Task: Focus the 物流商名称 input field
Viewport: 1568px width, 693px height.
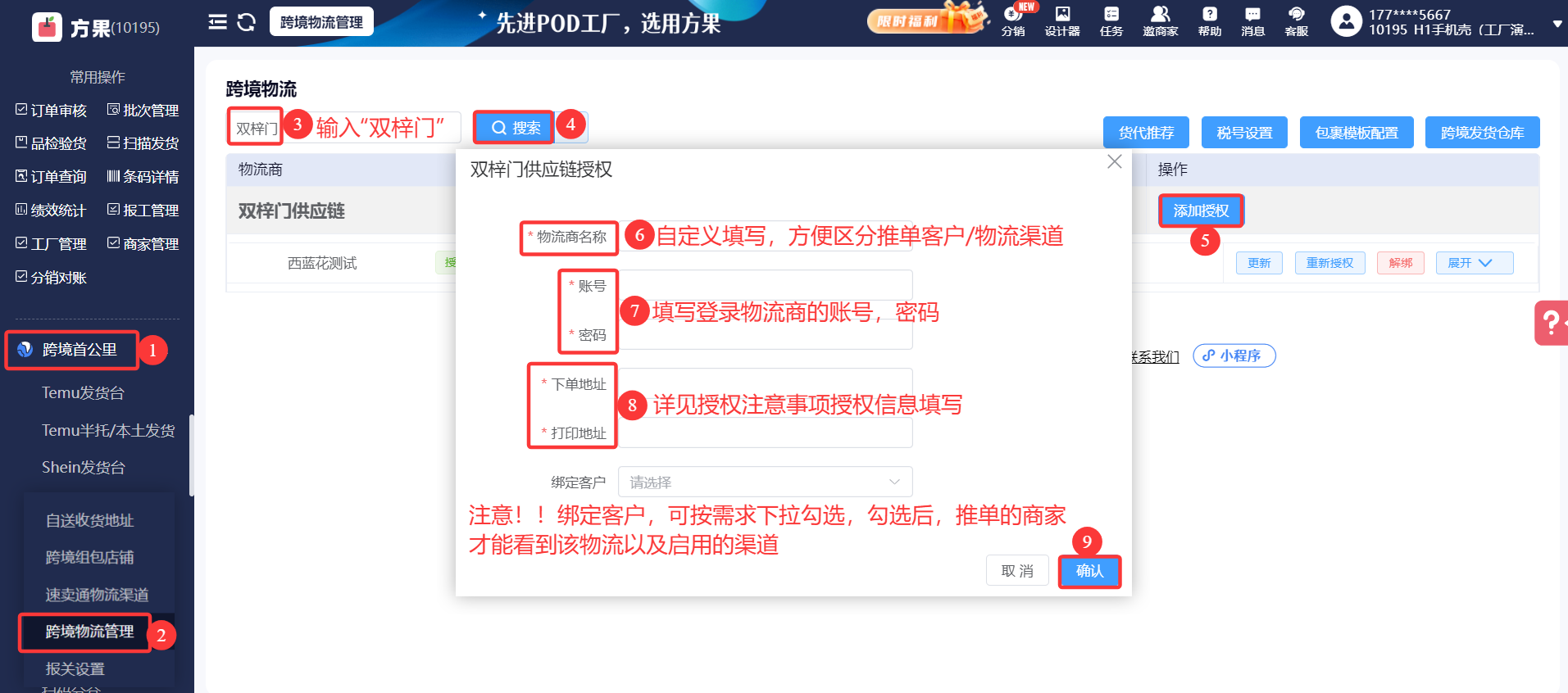Action: pos(765,236)
